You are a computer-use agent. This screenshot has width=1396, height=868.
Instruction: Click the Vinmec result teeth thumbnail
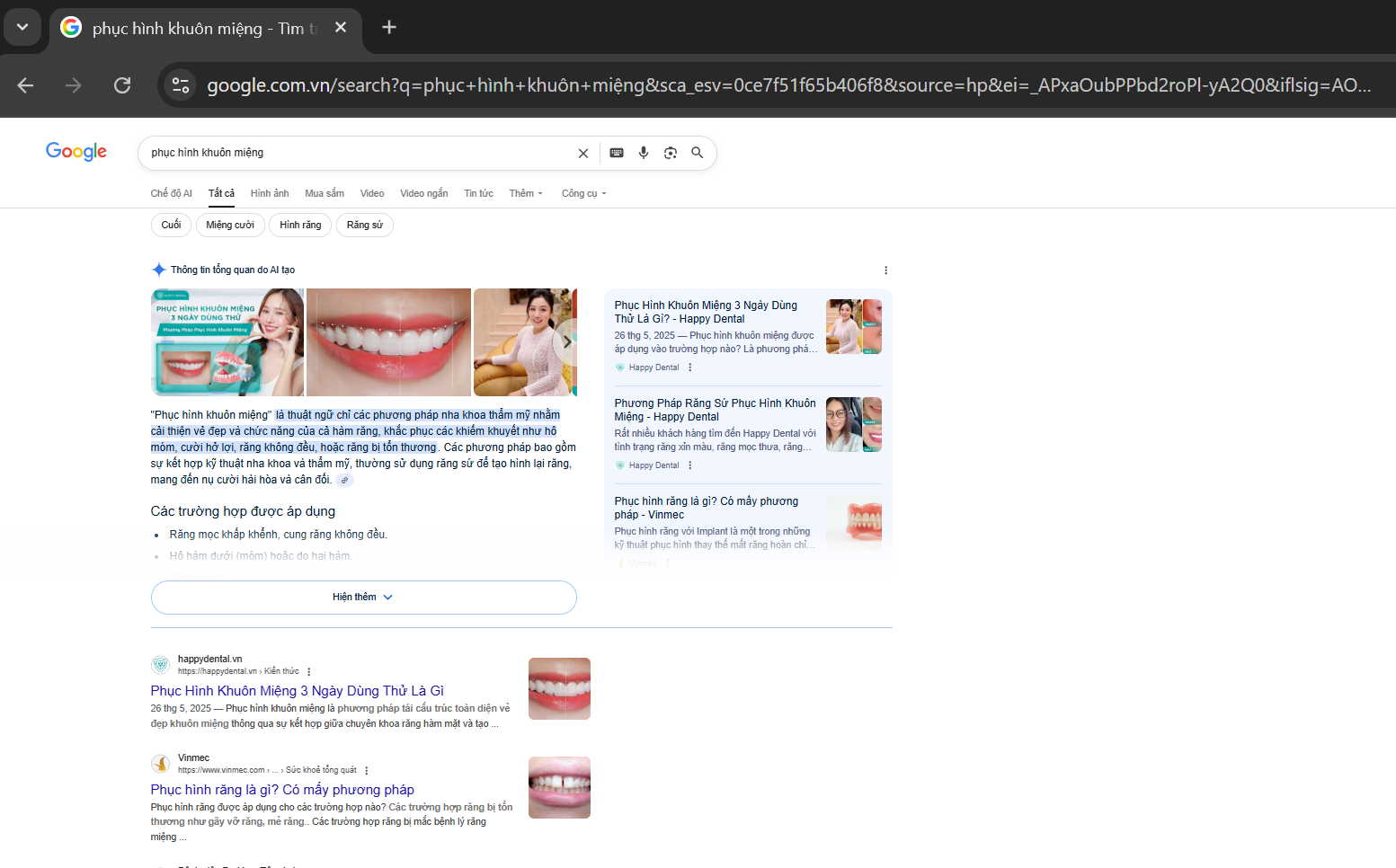[x=559, y=788]
